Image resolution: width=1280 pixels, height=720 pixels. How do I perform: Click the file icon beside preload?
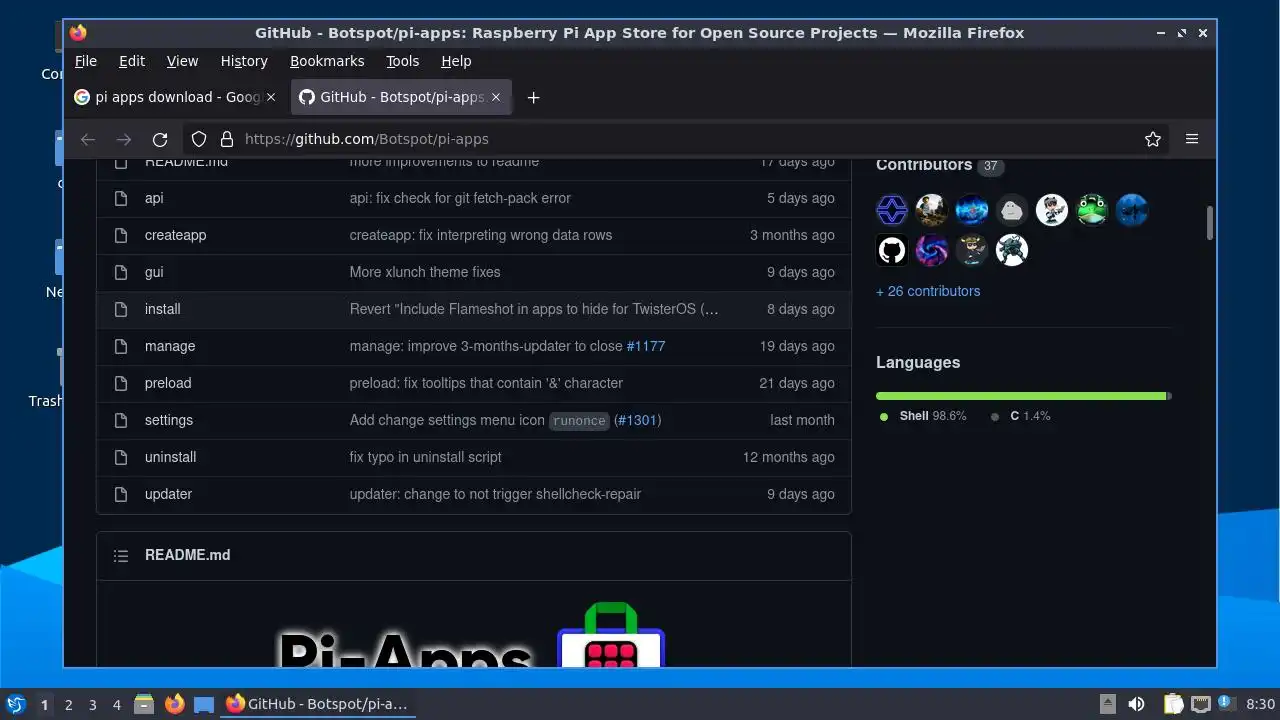coord(121,383)
